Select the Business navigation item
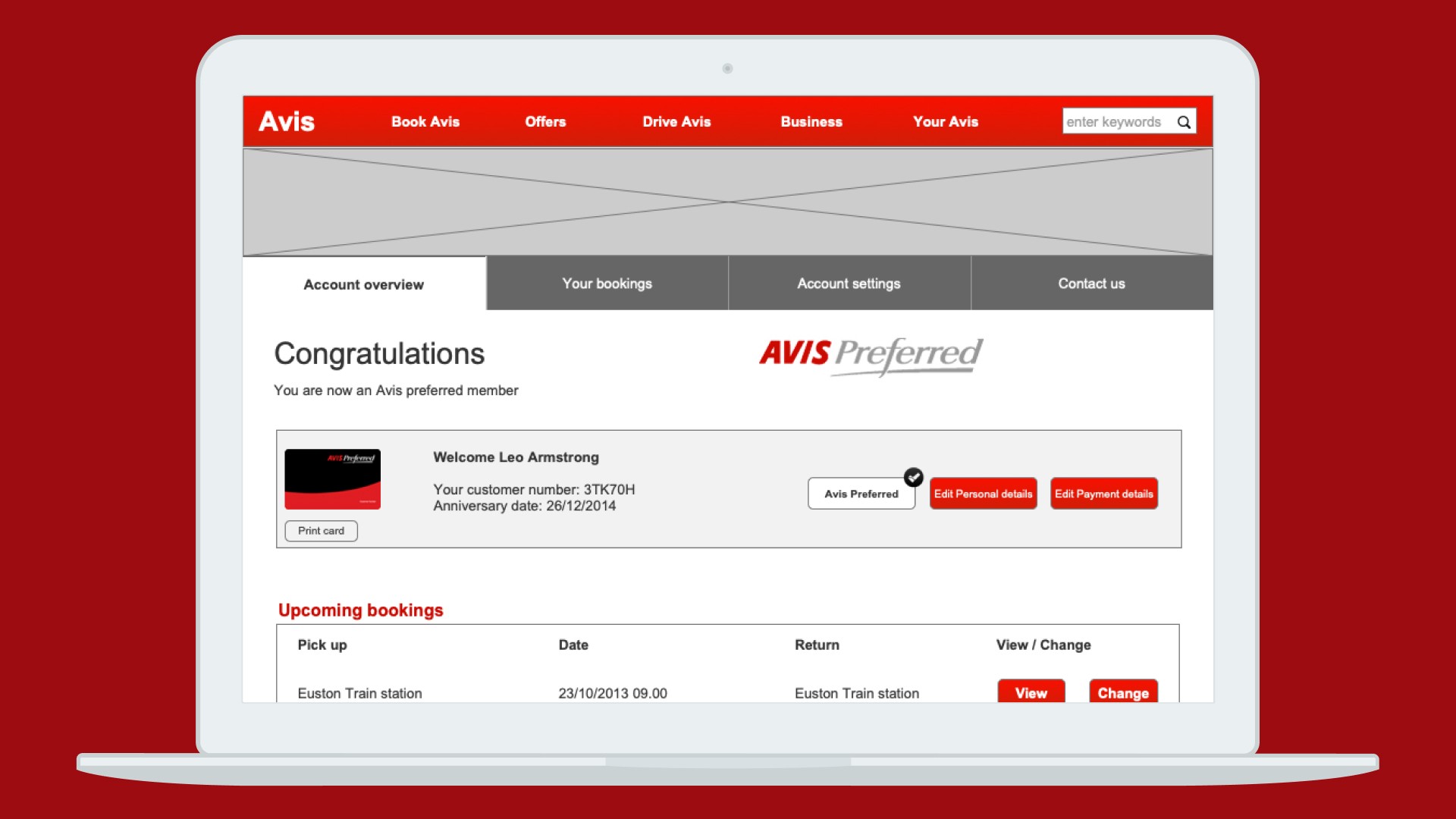 pyautogui.click(x=811, y=122)
